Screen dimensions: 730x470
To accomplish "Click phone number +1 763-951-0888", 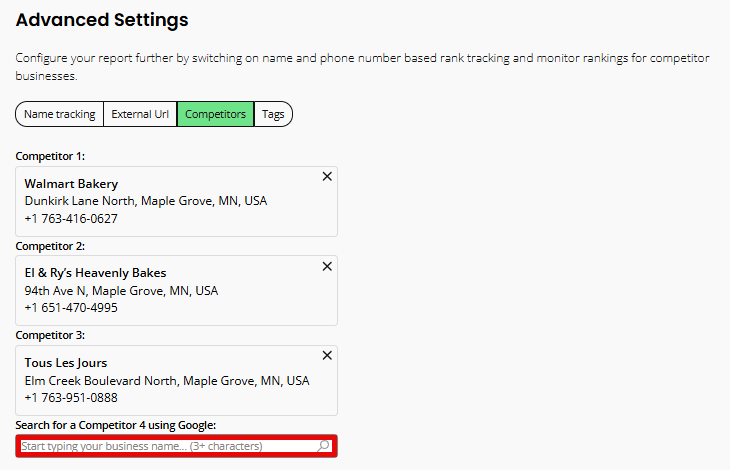I will 71,398.
